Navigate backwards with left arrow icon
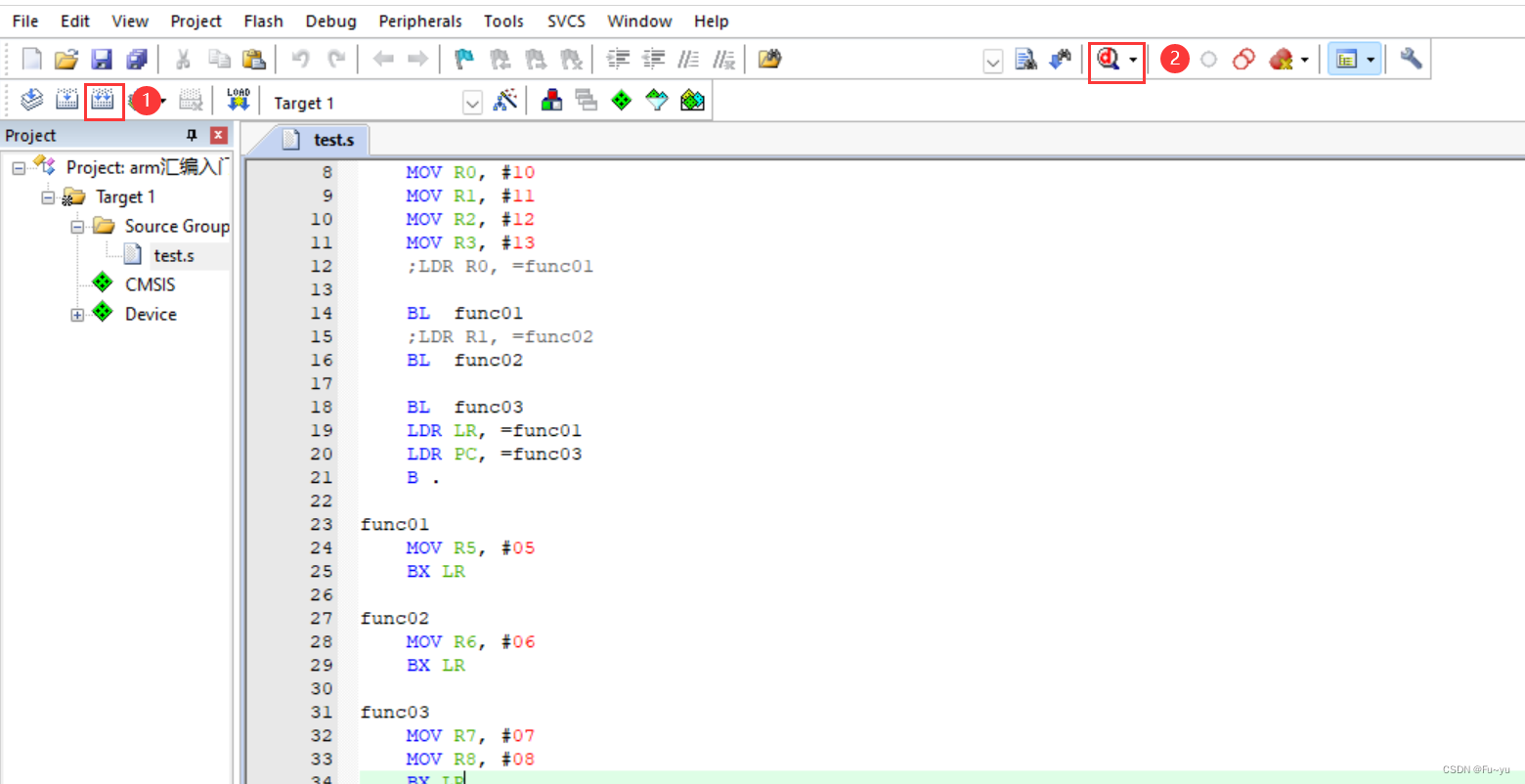The image size is (1525, 784). [x=383, y=60]
